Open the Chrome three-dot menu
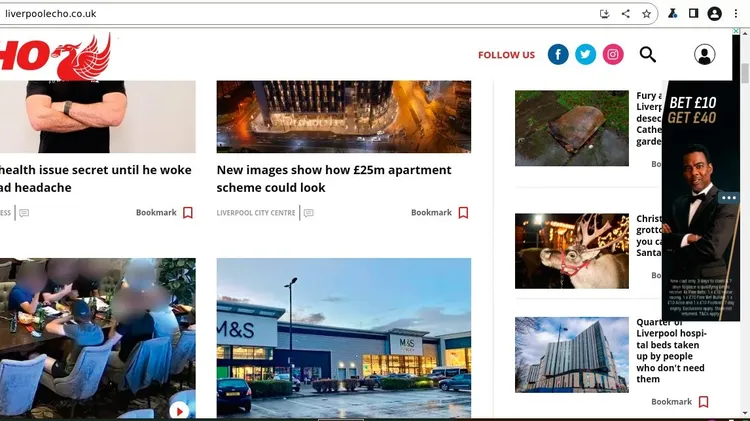This screenshot has height=421, width=750. coord(736,14)
